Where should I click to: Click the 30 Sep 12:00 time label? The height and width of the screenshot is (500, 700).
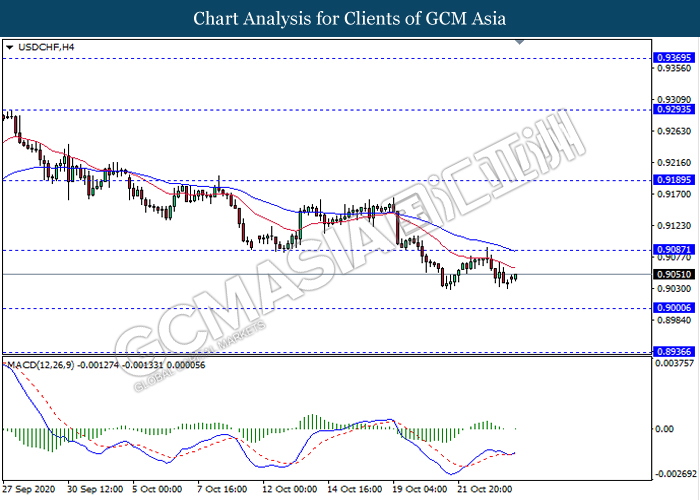click(x=96, y=489)
